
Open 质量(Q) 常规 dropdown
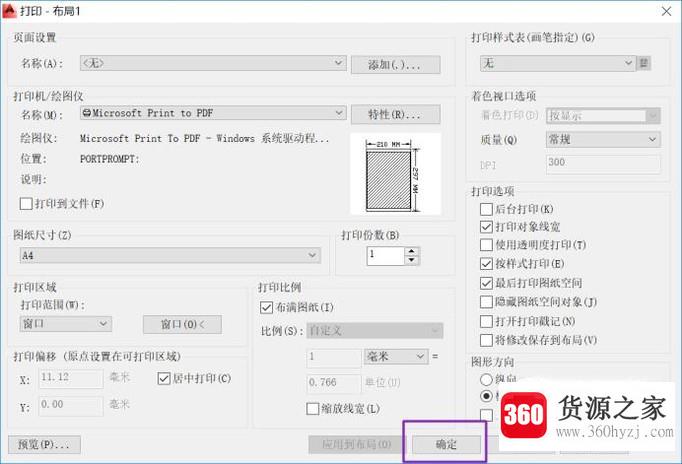tap(603, 140)
